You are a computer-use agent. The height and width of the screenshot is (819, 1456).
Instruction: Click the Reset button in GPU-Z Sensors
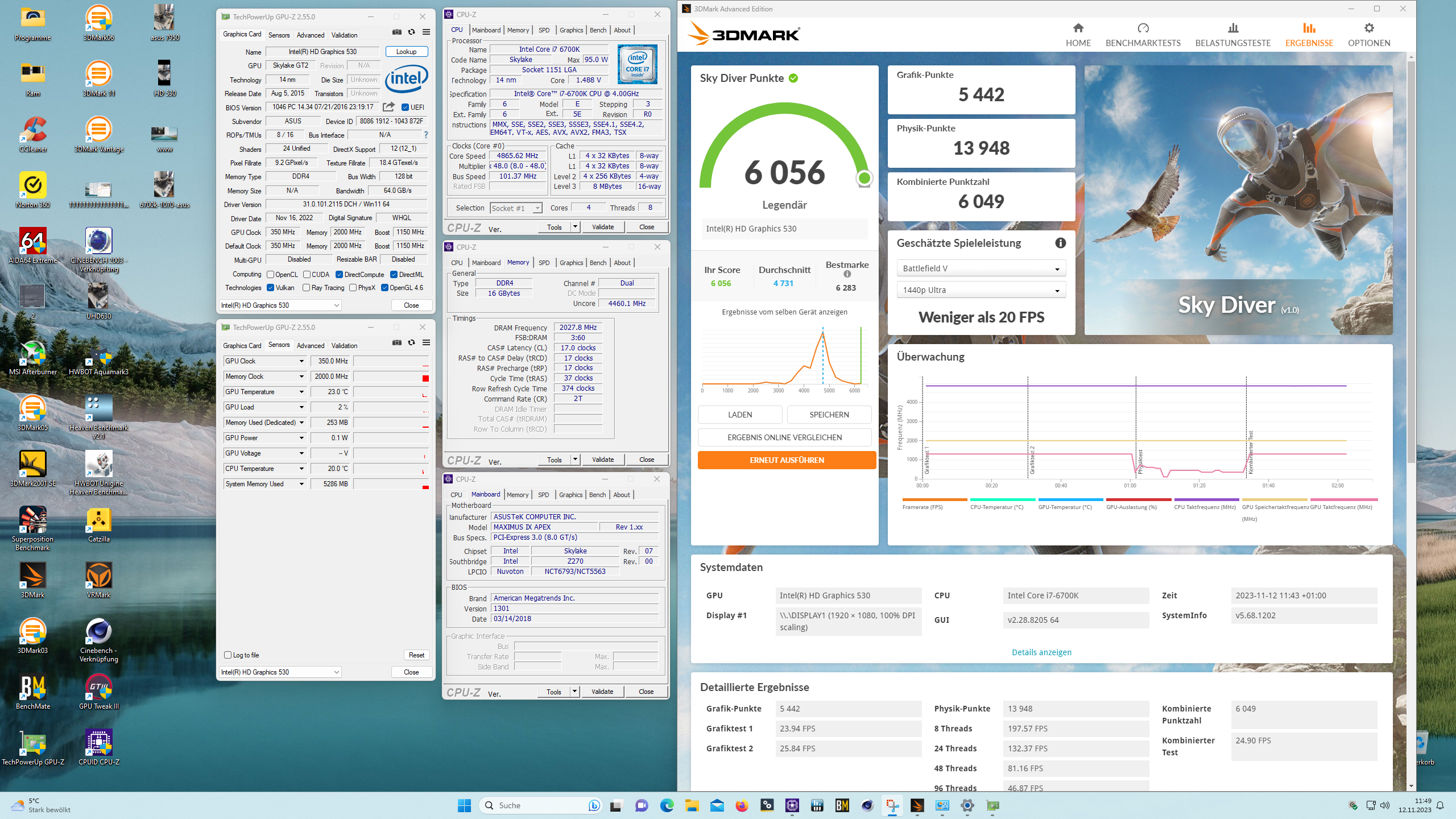pyautogui.click(x=416, y=655)
